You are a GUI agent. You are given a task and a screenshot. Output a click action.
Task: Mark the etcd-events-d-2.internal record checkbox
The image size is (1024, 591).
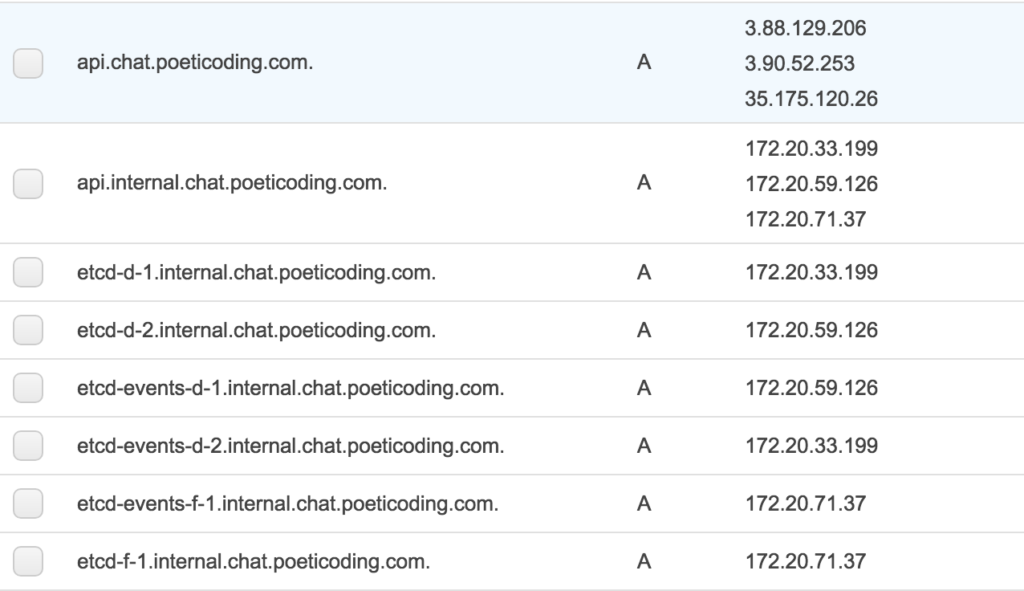point(28,445)
